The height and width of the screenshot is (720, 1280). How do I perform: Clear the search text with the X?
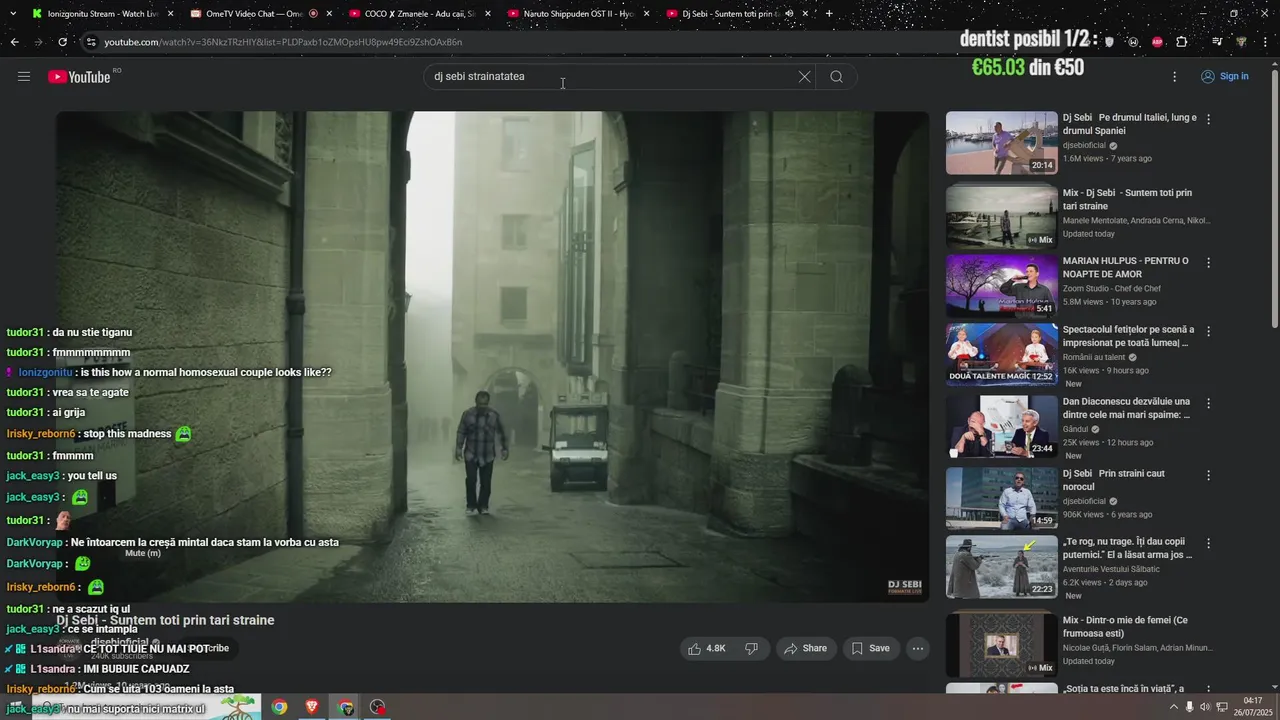tap(804, 77)
